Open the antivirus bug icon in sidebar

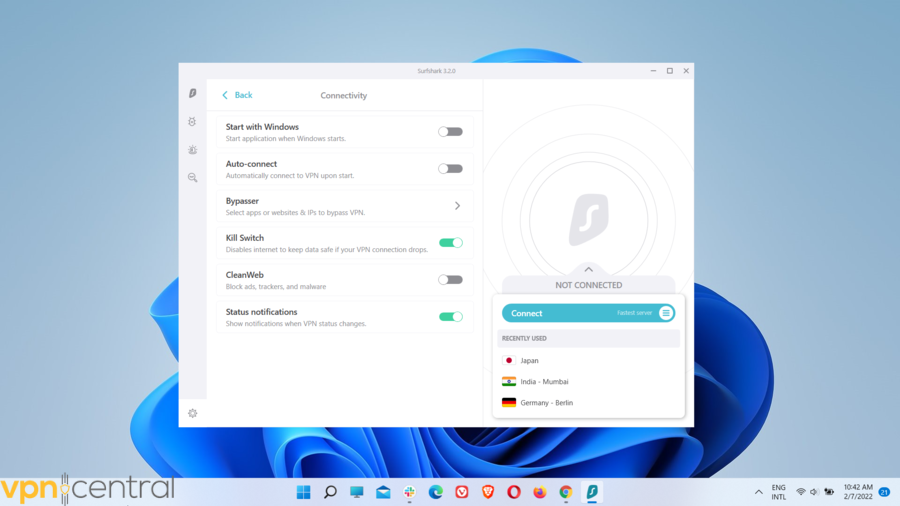tap(193, 150)
